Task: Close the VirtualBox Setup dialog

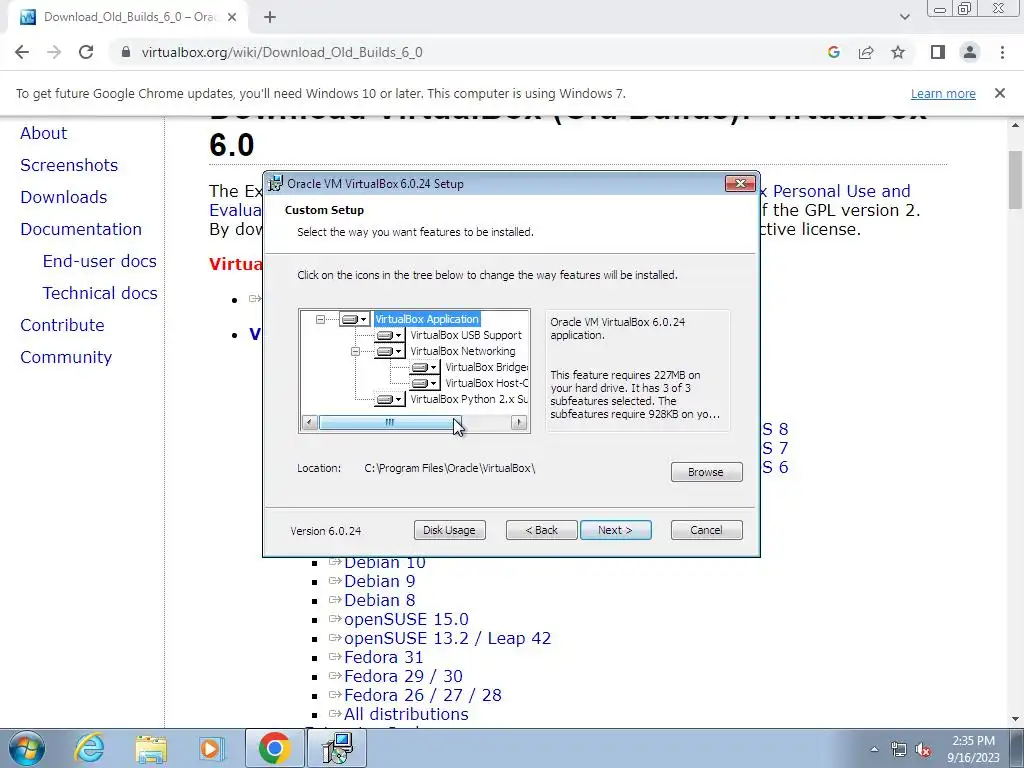Action: click(740, 184)
